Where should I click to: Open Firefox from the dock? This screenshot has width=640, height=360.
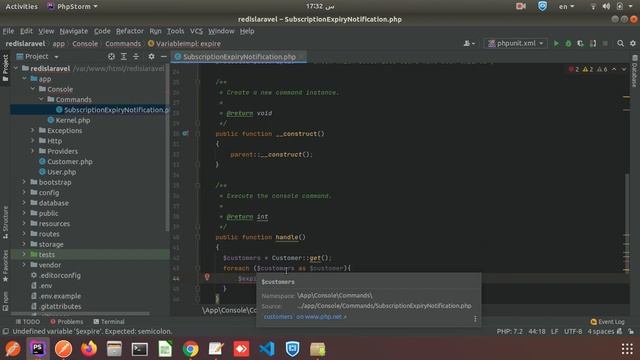tap(89, 349)
